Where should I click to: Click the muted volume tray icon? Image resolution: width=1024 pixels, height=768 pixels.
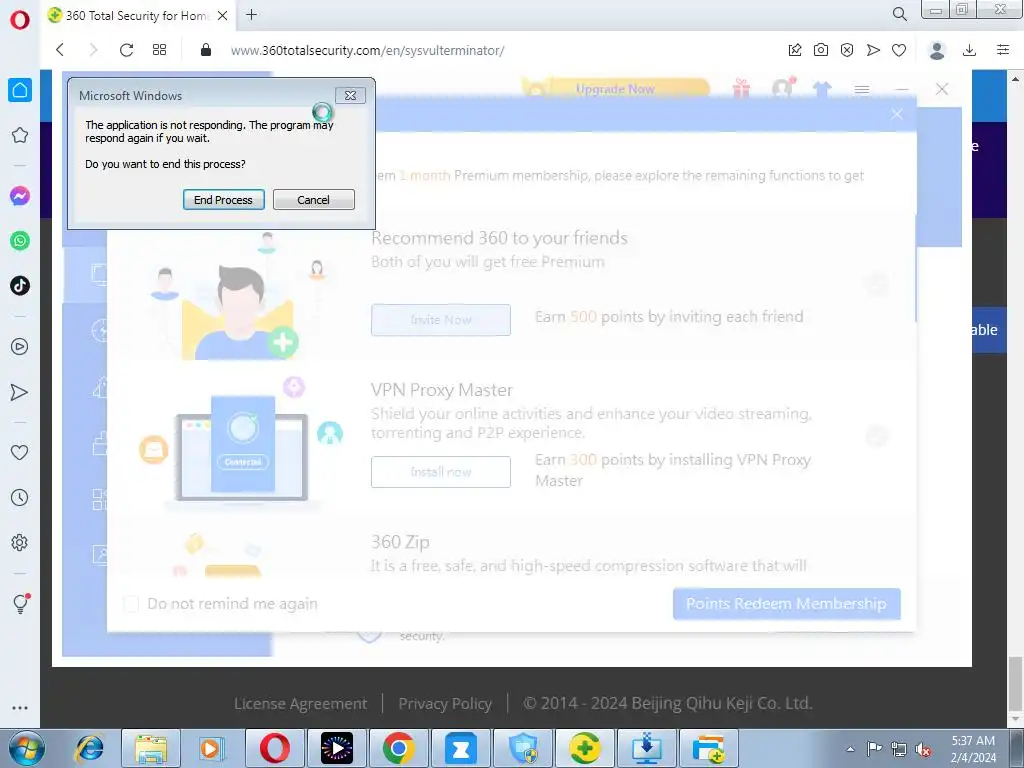click(x=923, y=749)
